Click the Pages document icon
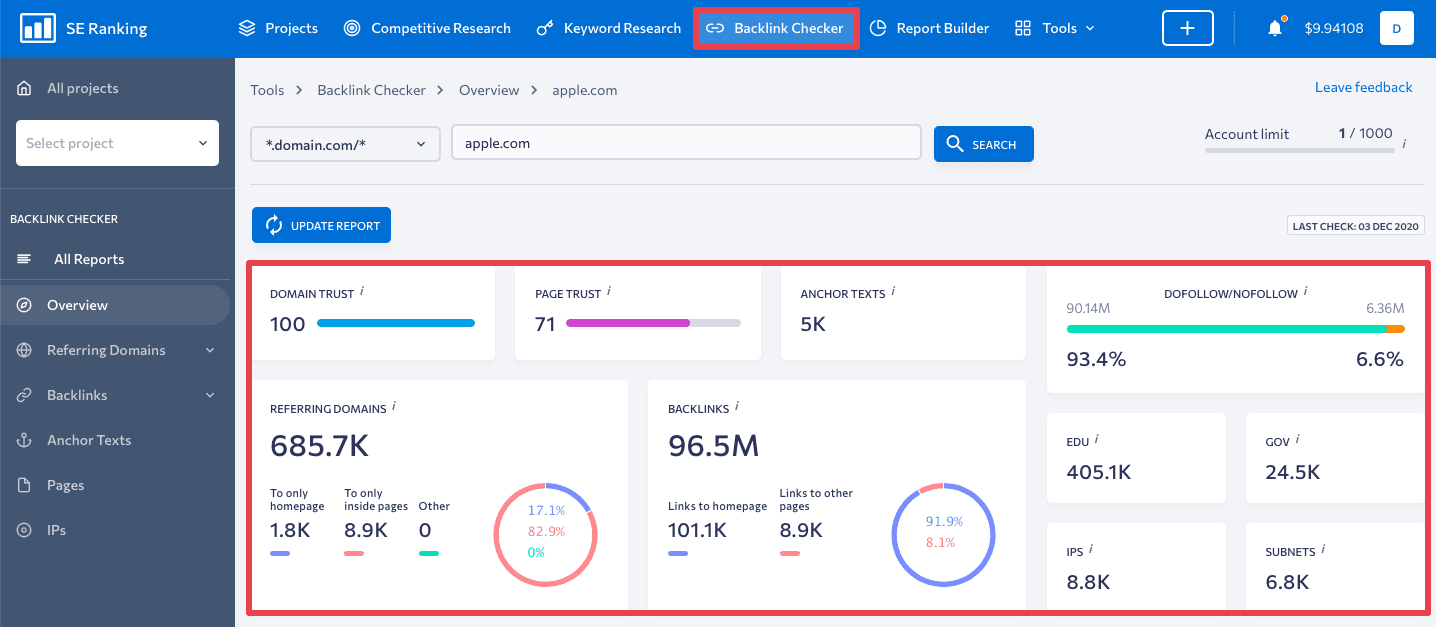Screen dimensions: 1436x627 pos(24,485)
